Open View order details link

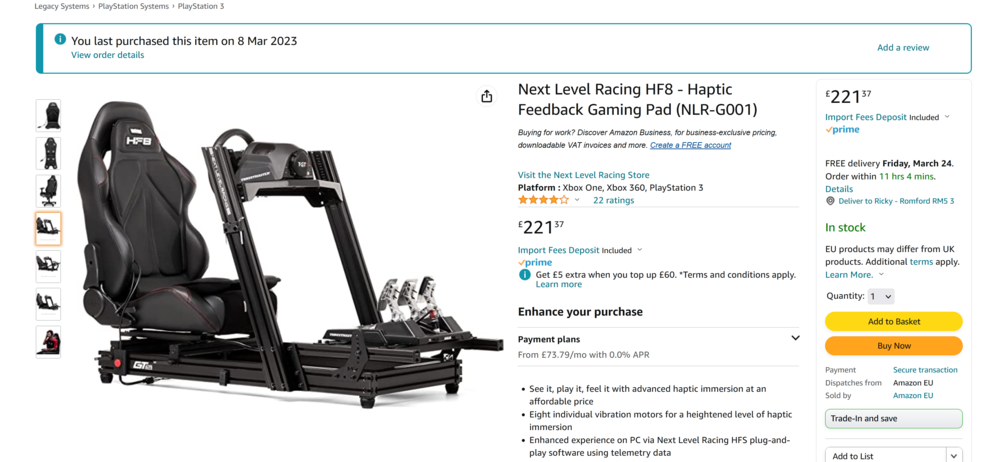click(x=107, y=55)
